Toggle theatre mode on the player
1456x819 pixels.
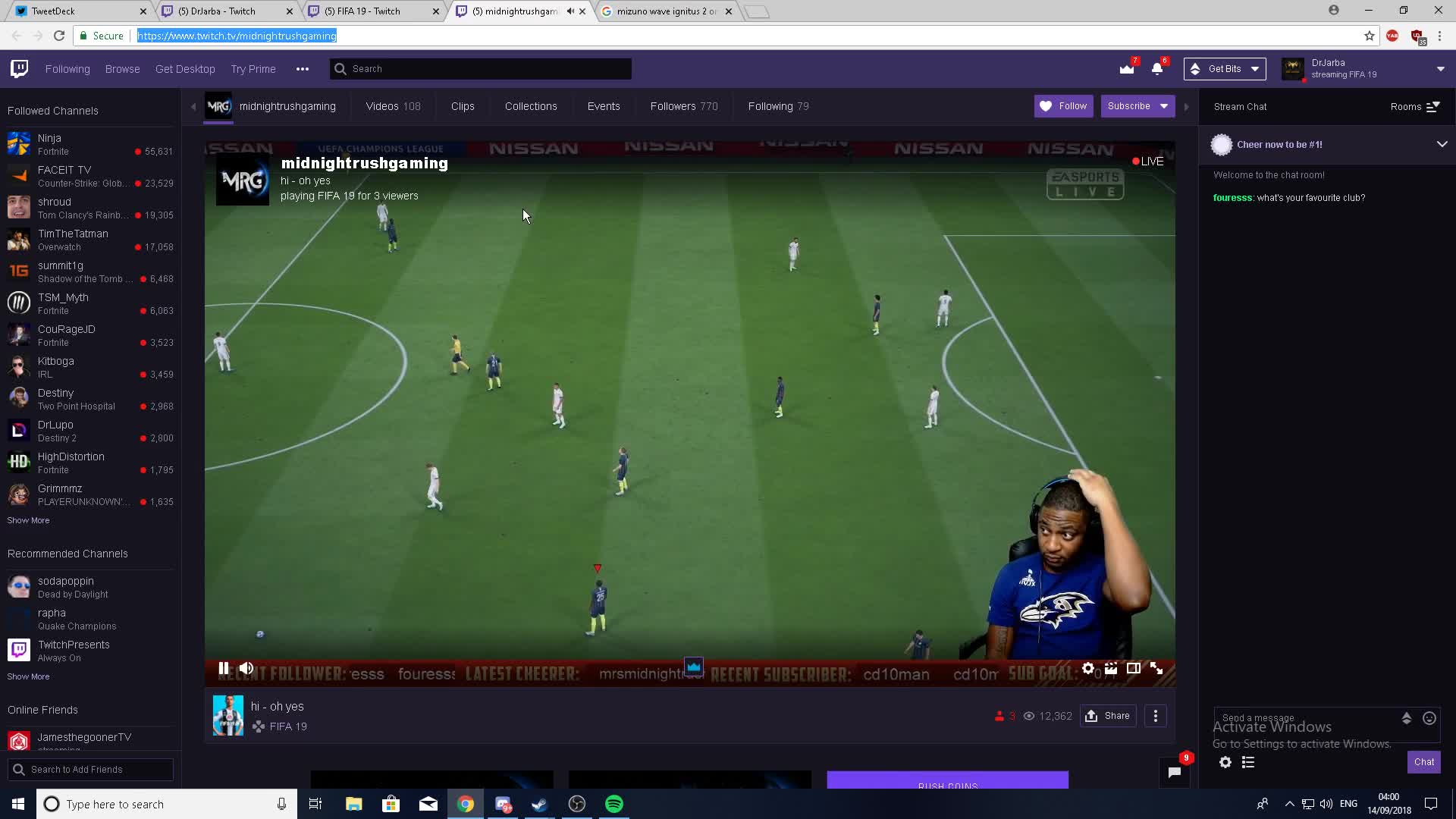(1134, 668)
